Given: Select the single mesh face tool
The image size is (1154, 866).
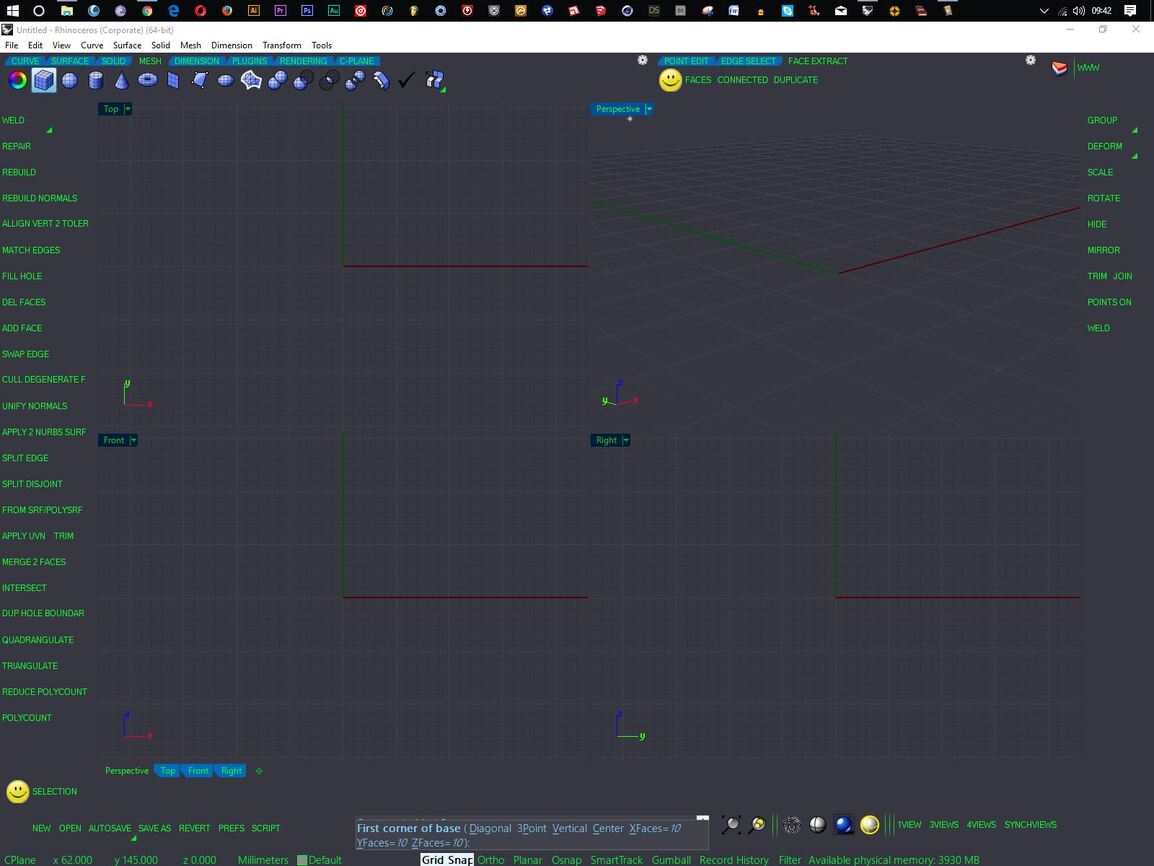Looking at the screenshot, I should [x=200, y=79].
